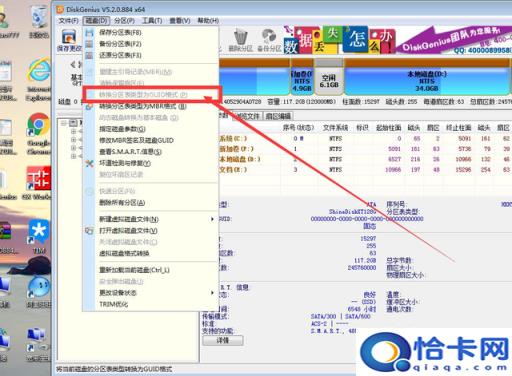Viewport: 512px width, 376px height.
Task: Click the previous-disk left arrow
Action: (x=73, y=64)
